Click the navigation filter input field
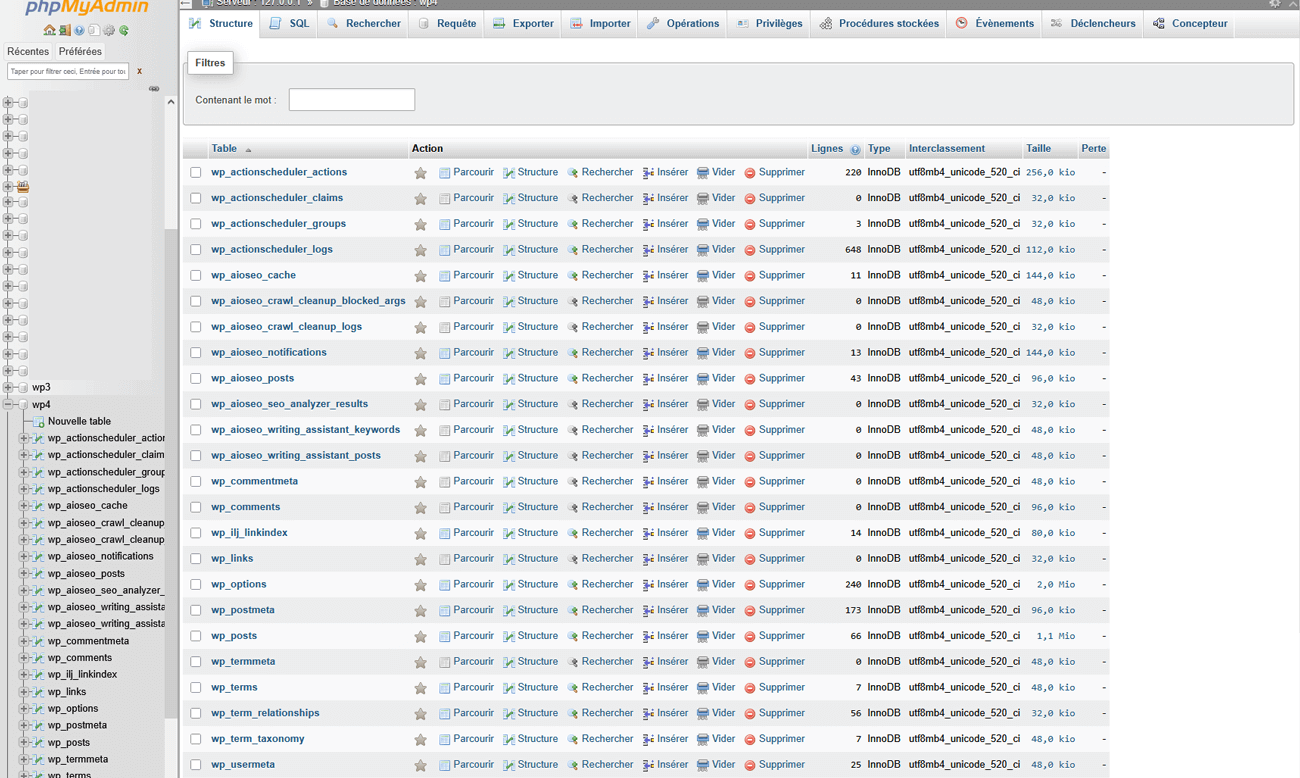 tap(68, 71)
